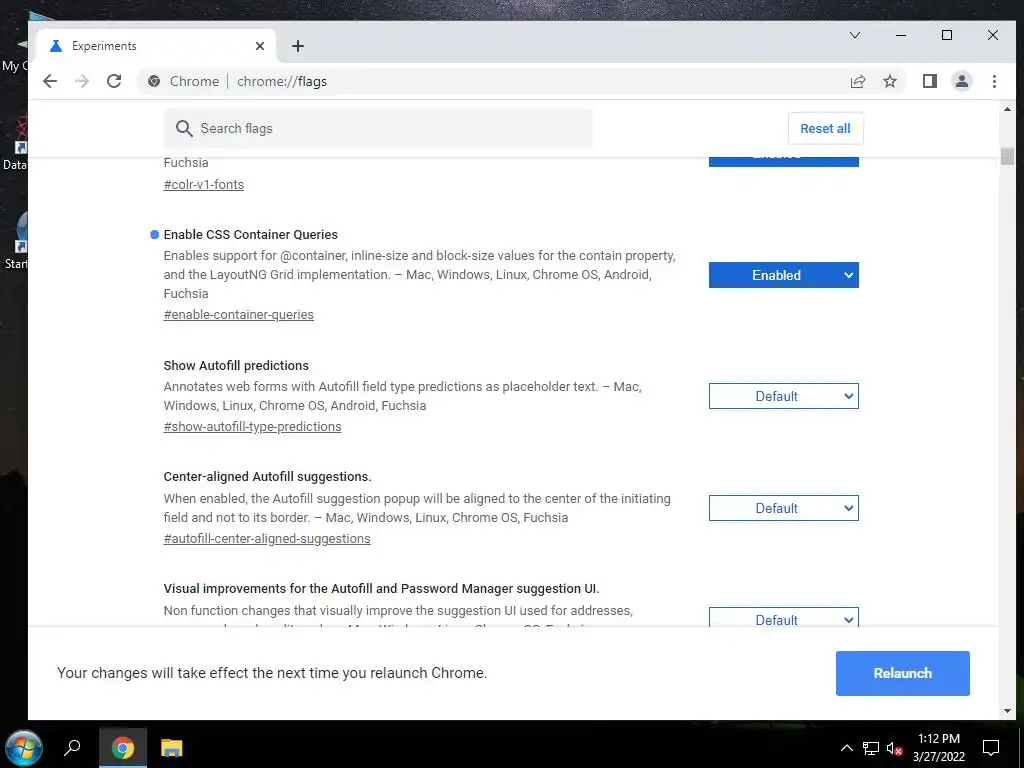Screen dimensions: 1024x768
Task: Click Visual improvements for Autofill heading
Action: [x=381, y=589]
